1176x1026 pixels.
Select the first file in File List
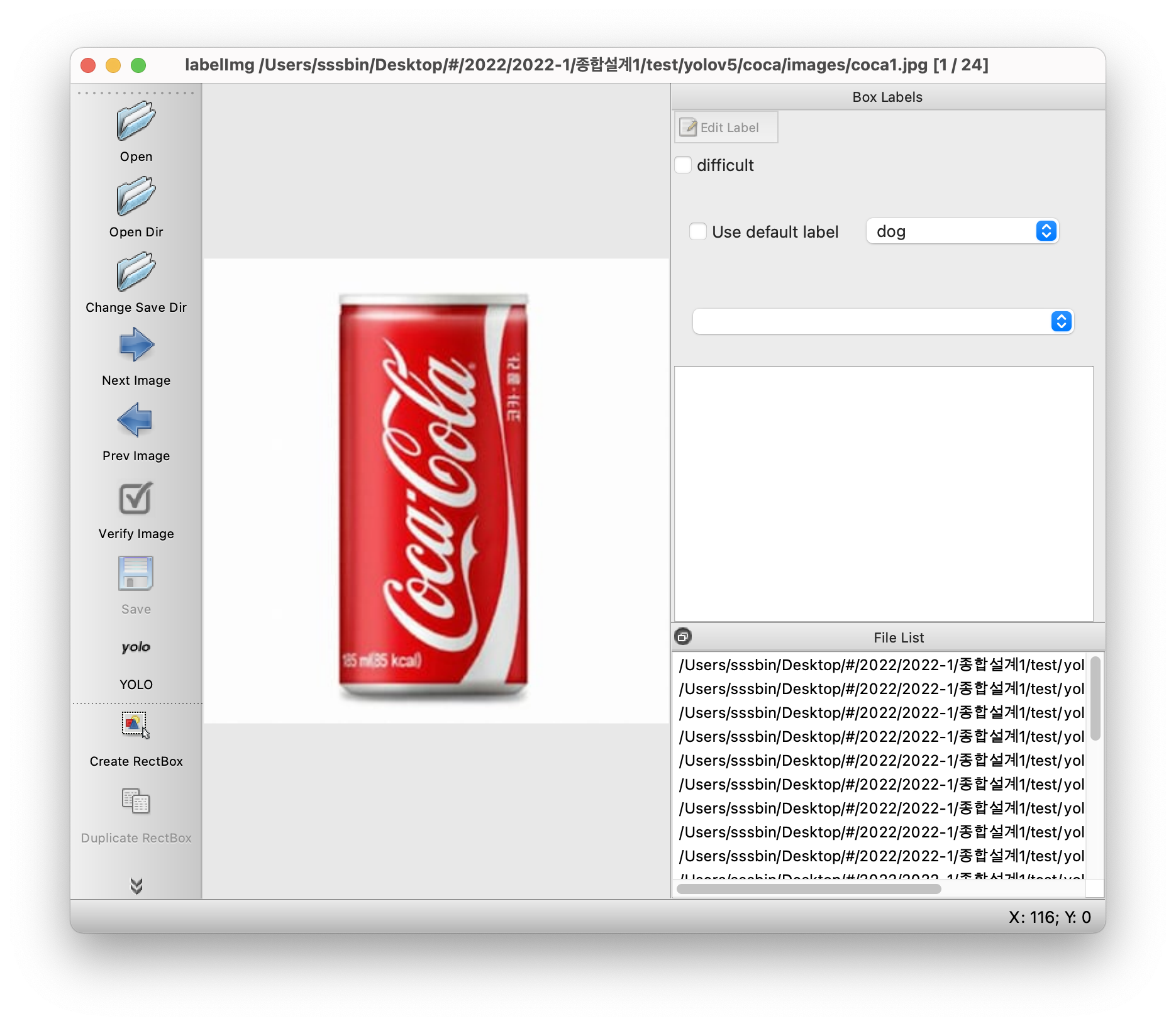tap(881, 665)
